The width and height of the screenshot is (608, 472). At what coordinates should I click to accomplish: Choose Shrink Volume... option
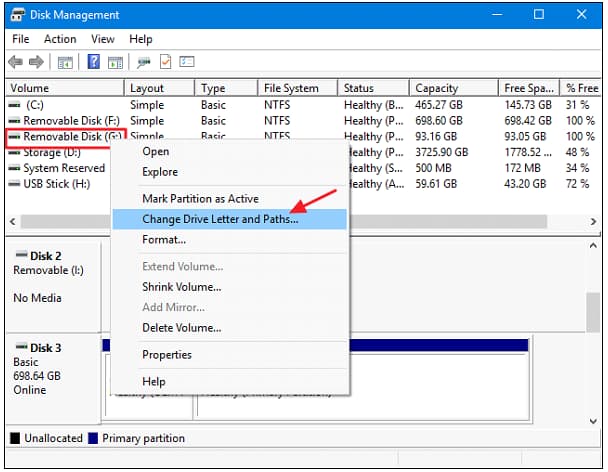click(x=230, y=287)
